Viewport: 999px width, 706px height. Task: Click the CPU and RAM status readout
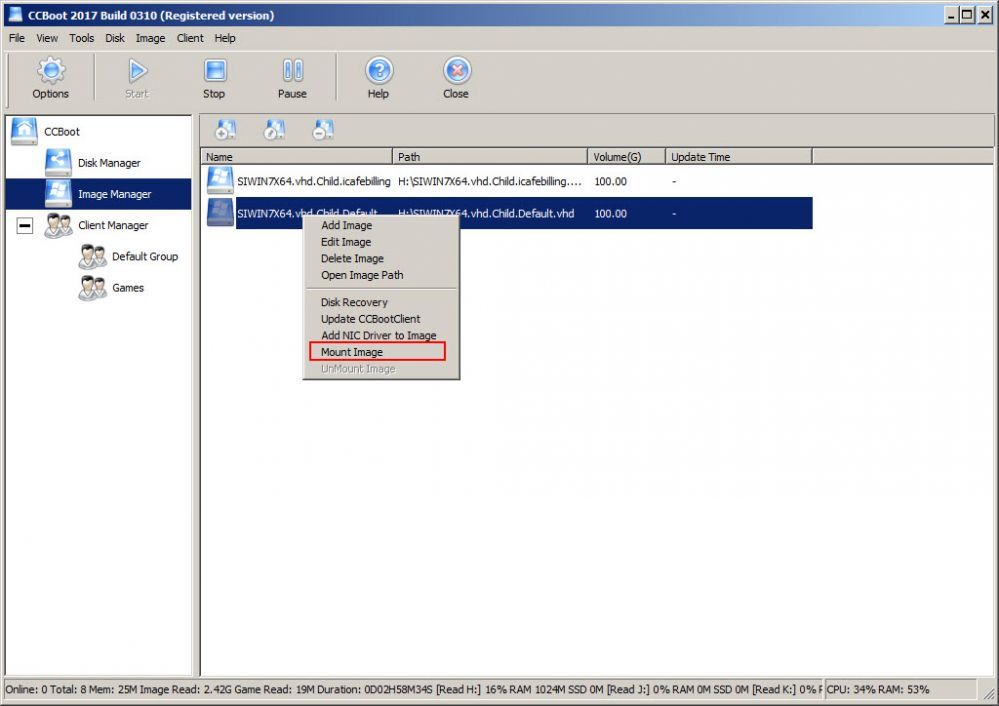click(878, 689)
